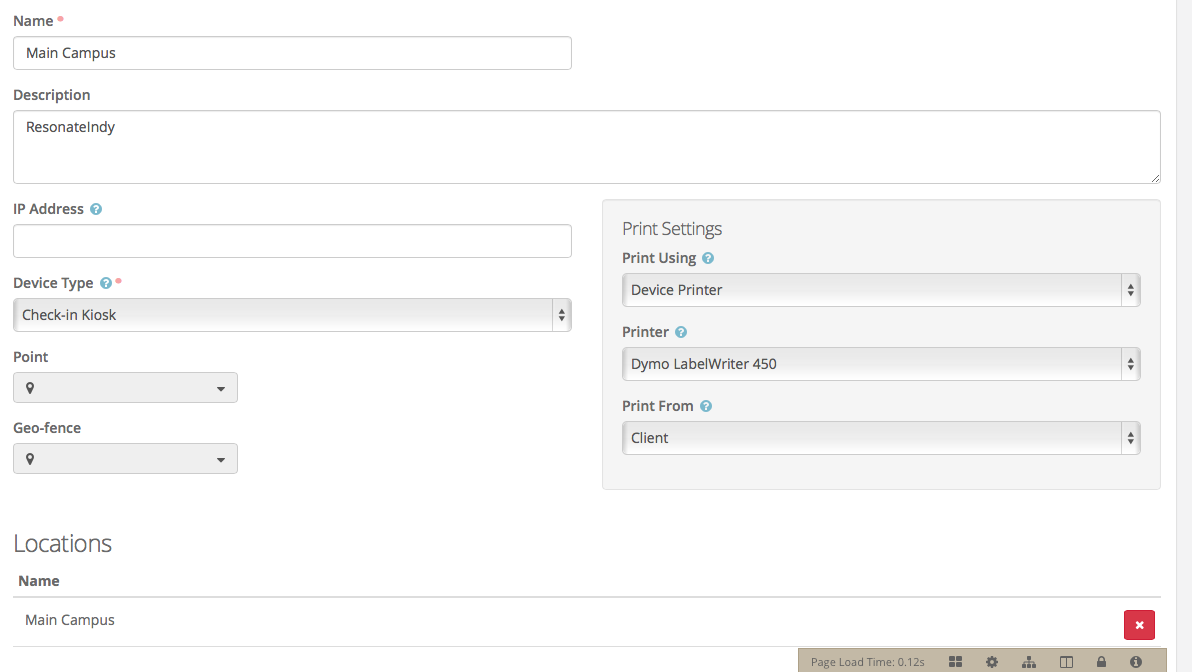This screenshot has height=672, width=1192.
Task: Open the split-view icon in the debug toolbar
Action: 1066,661
